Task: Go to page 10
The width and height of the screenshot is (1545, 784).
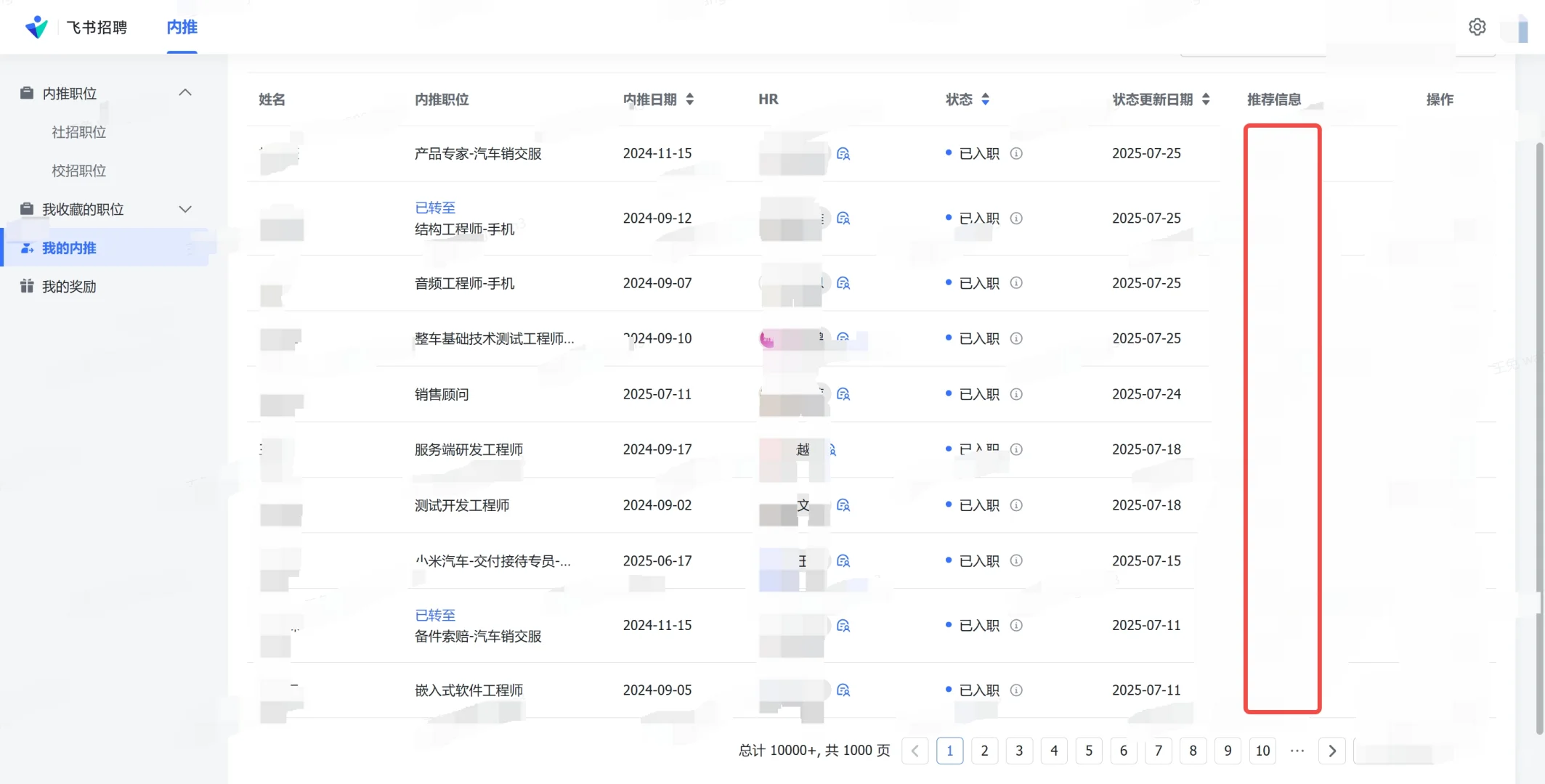Action: [x=1263, y=751]
